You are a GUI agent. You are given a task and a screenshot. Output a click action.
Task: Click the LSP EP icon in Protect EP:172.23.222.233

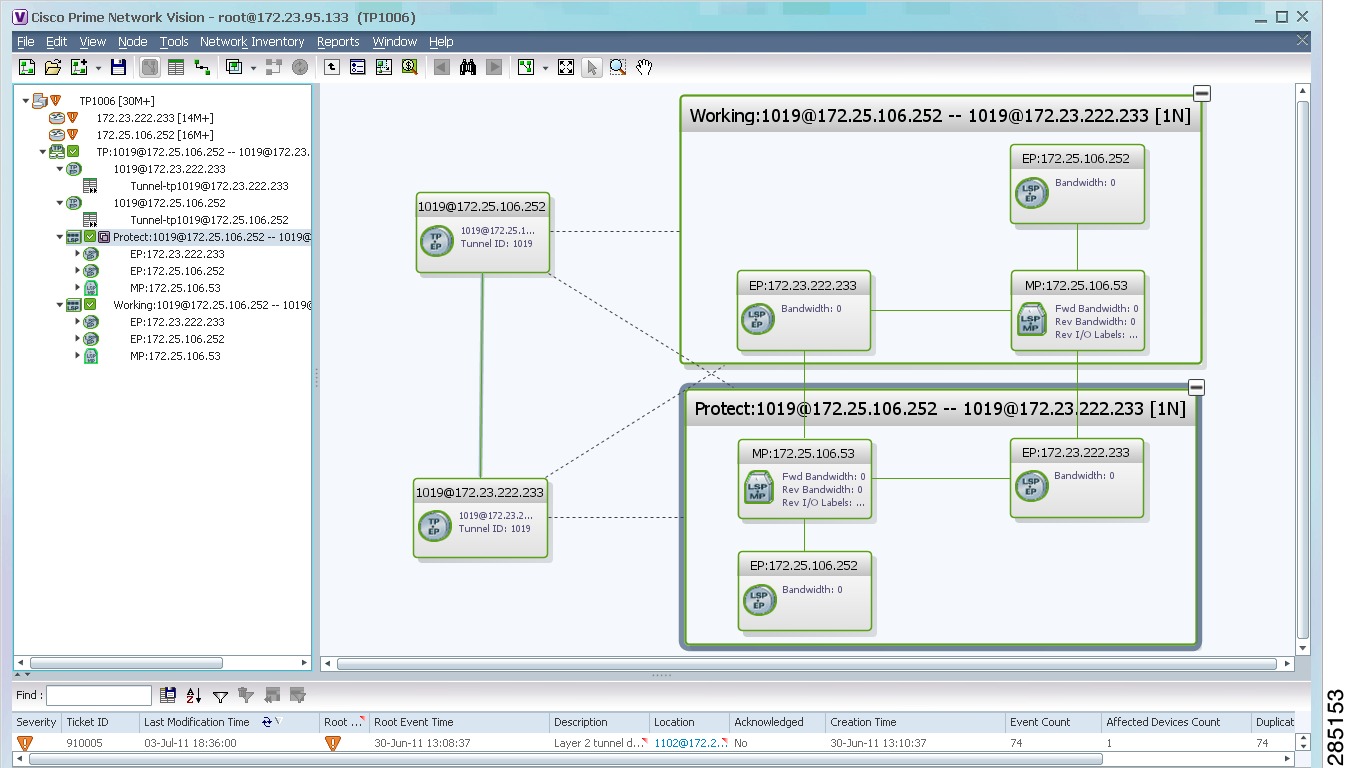(x=1031, y=486)
